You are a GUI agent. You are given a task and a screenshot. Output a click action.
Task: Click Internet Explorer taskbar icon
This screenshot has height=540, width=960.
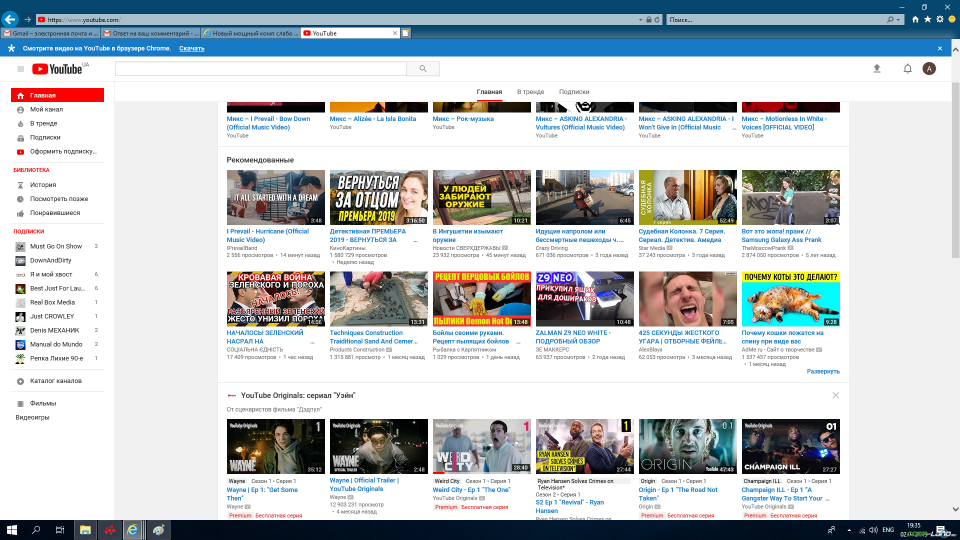132,530
